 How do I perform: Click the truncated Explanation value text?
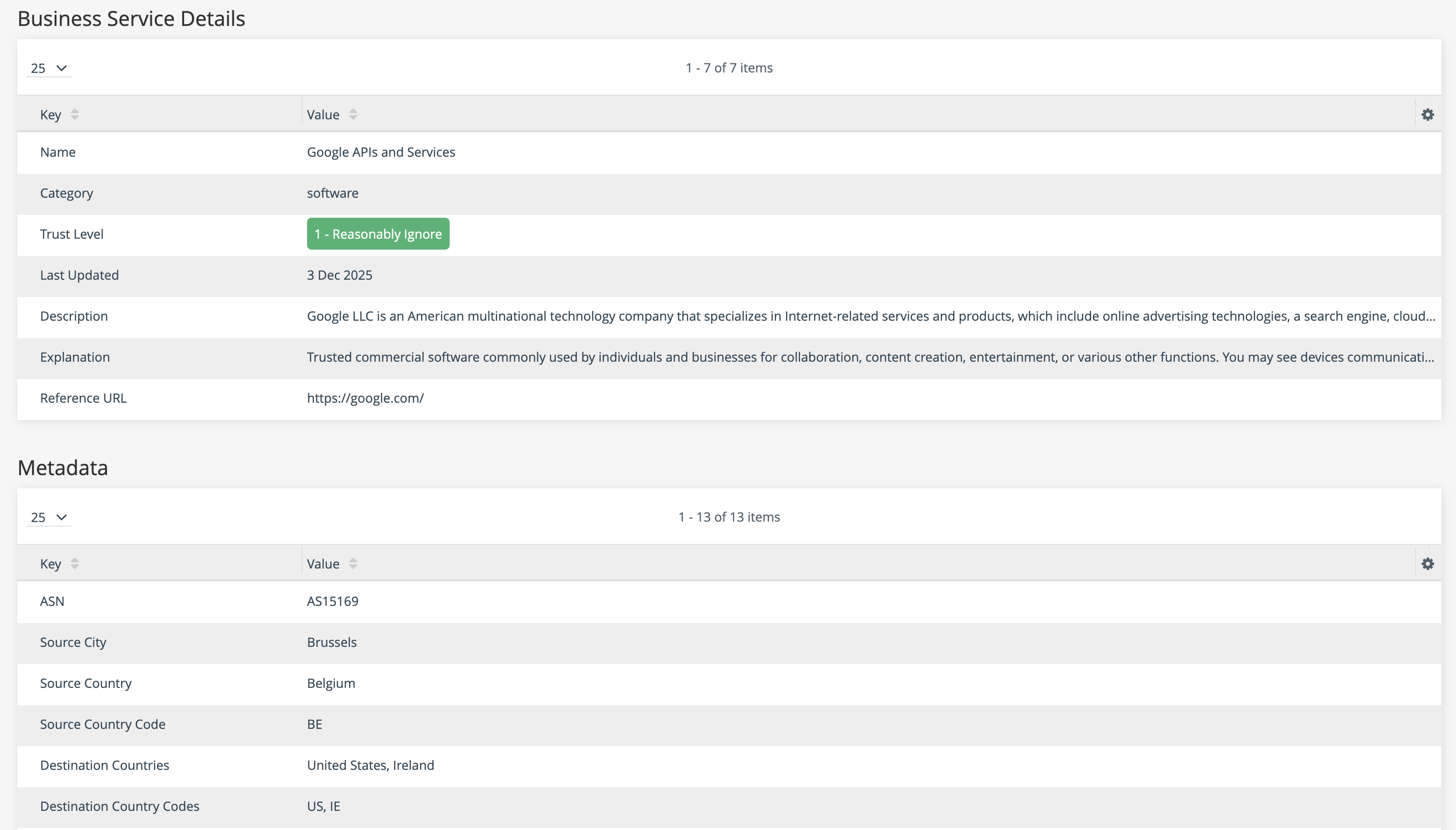(x=870, y=358)
